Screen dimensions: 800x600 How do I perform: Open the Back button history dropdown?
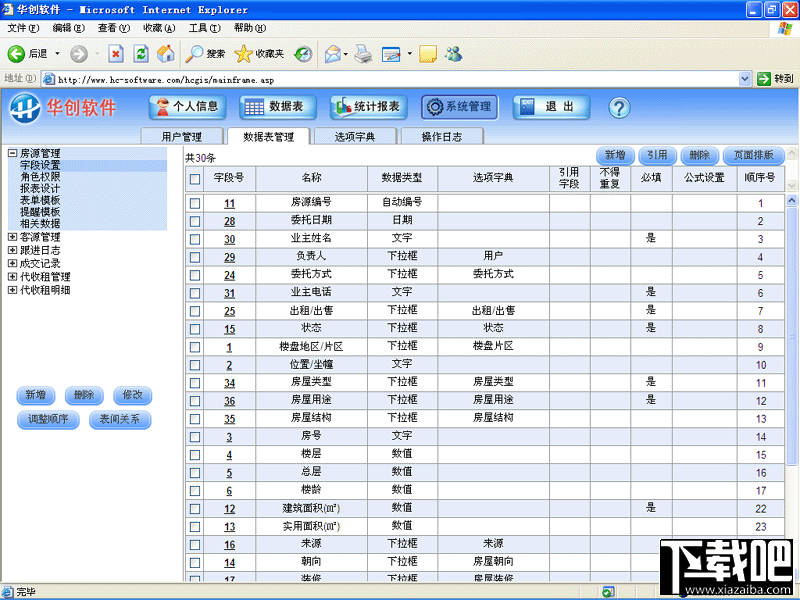[57, 54]
